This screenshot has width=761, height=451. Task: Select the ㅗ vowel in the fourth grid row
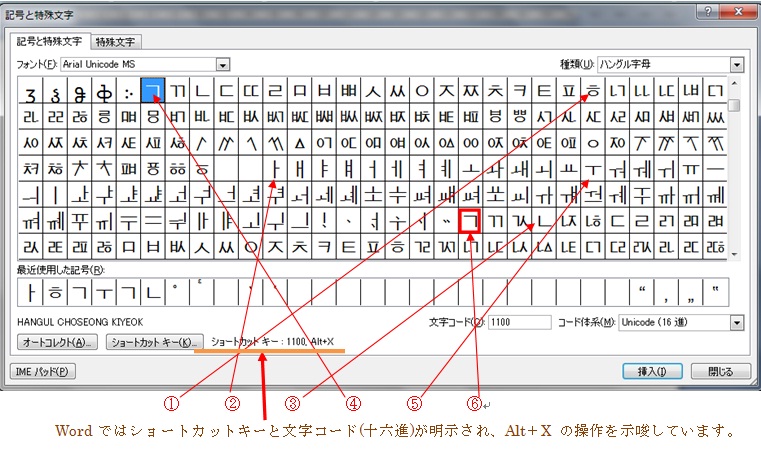point(471,169)
